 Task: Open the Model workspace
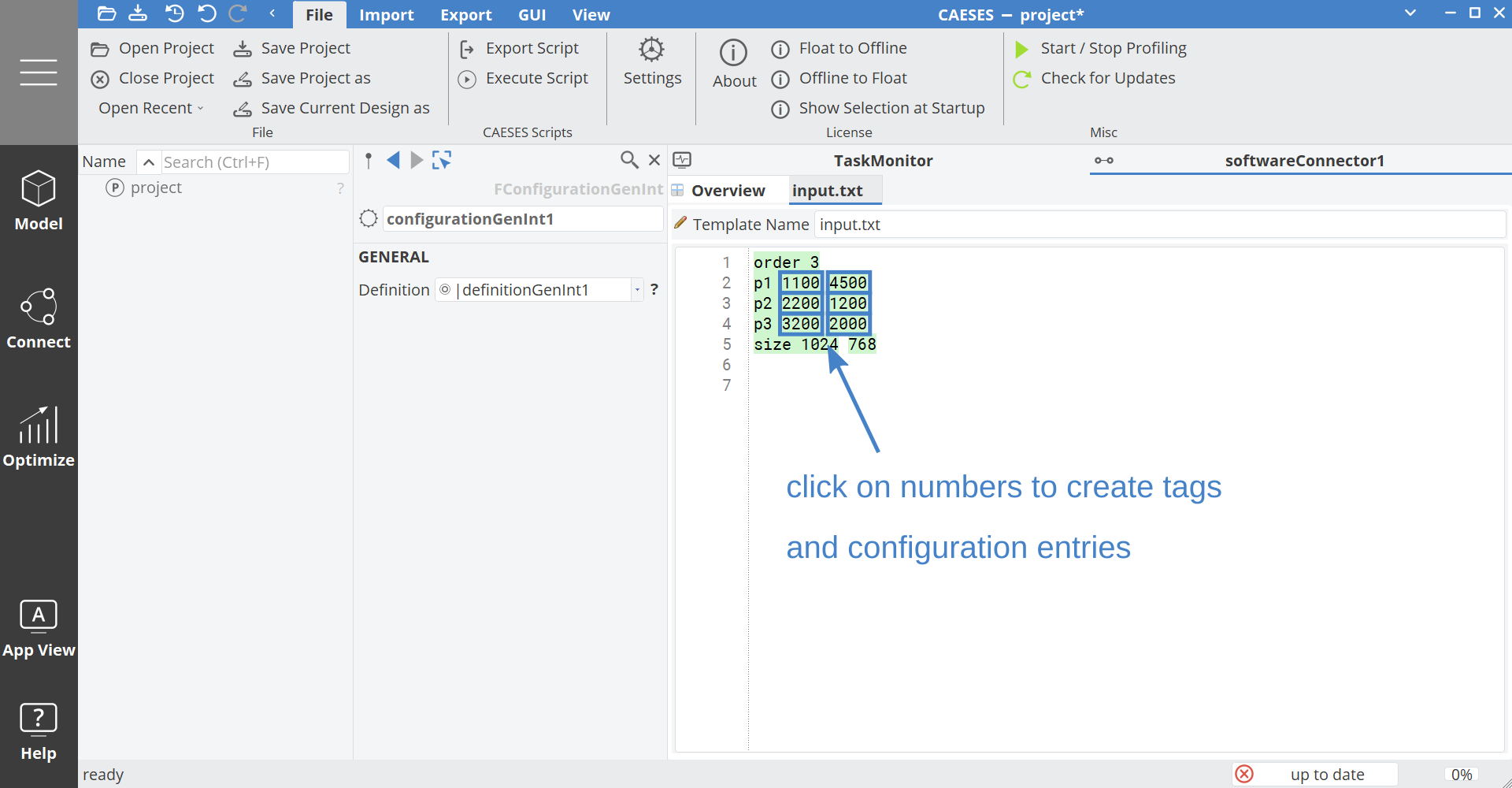click(x=39, y=201)
